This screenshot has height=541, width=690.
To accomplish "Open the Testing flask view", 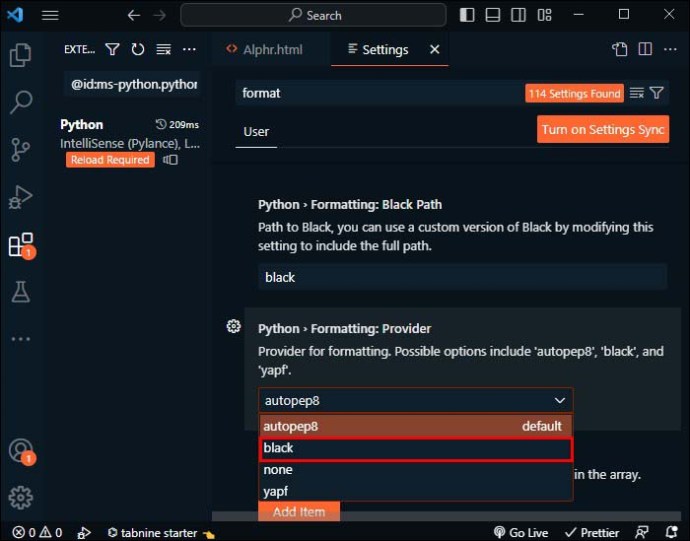I will point(20,292).
